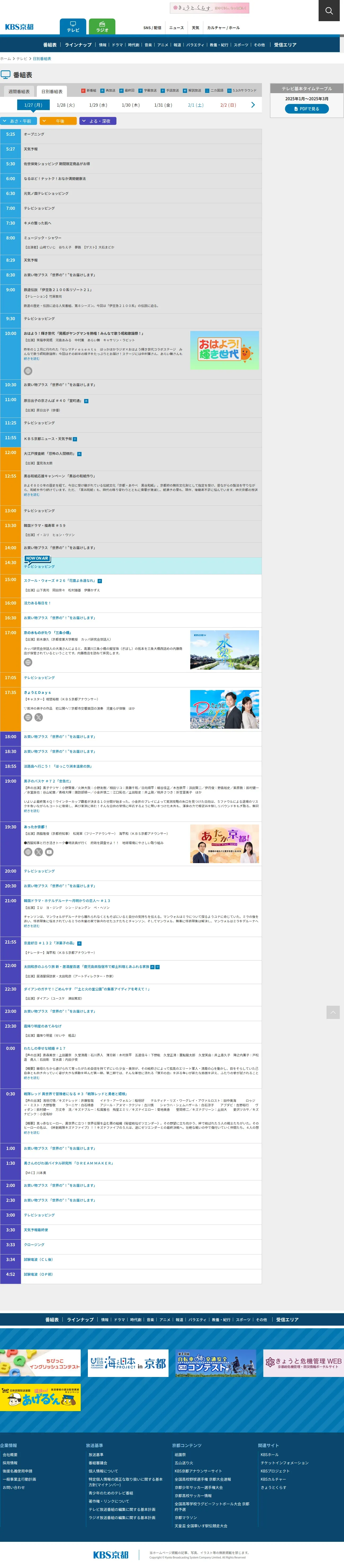Open the お問い合わせ footer link

point(13,1488)
